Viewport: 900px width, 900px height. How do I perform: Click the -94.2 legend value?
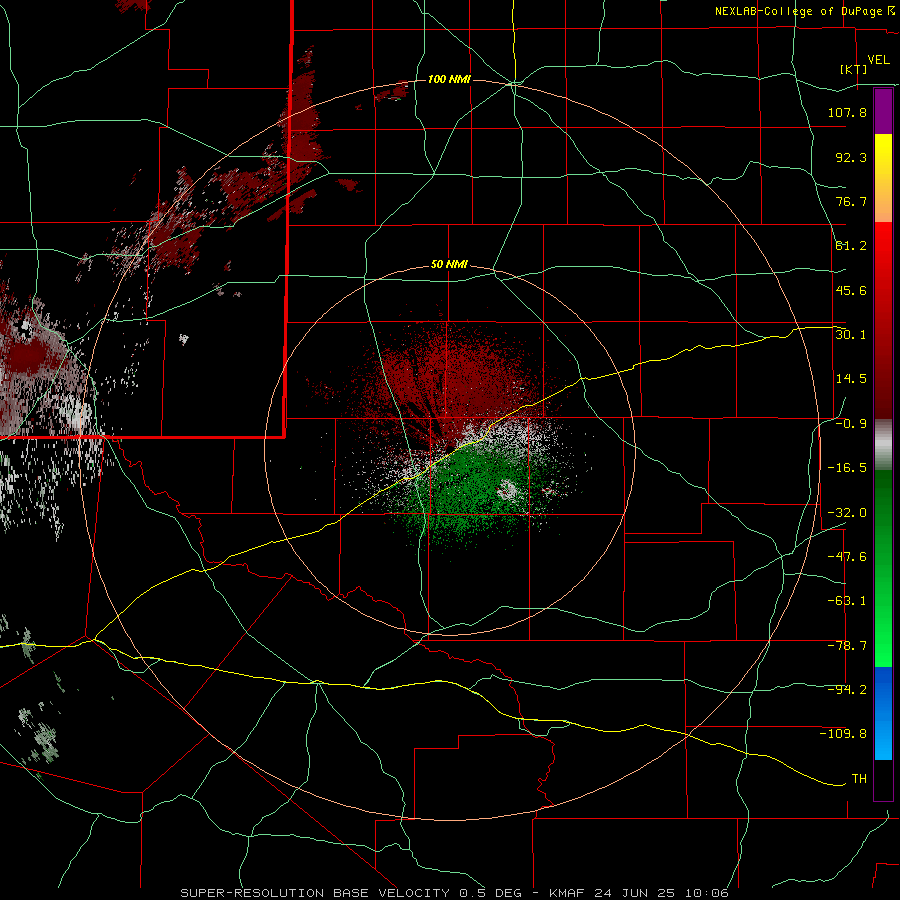pos(847,690)
